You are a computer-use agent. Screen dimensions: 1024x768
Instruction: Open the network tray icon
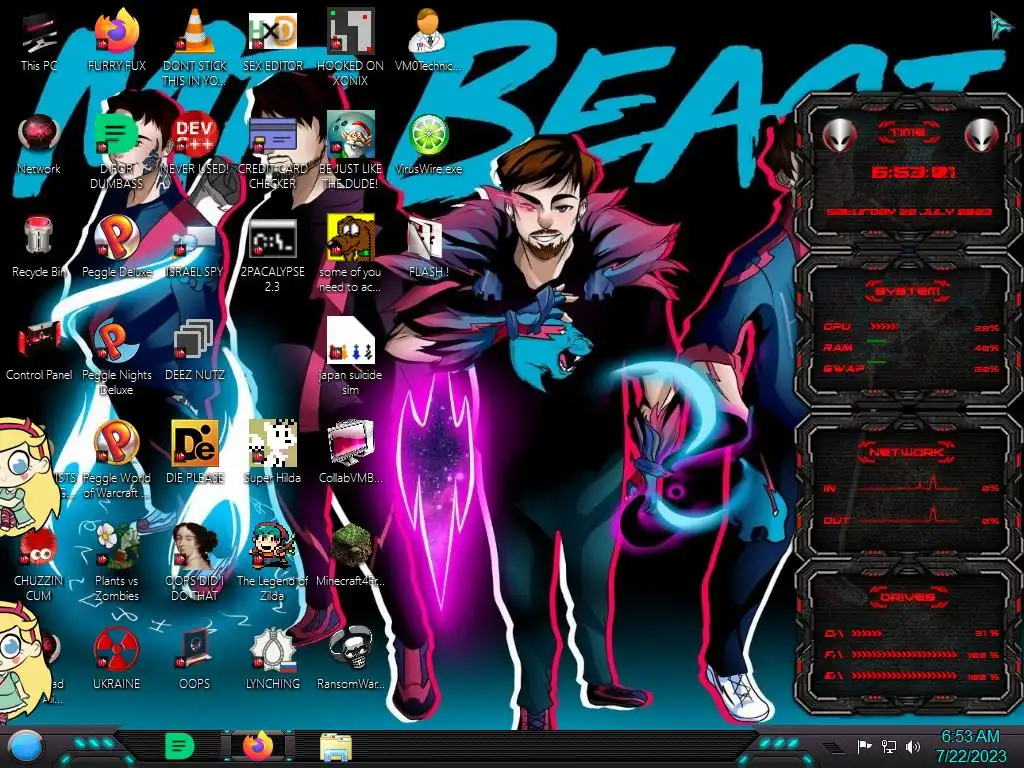pyautogui.click(x=889, y=746)
